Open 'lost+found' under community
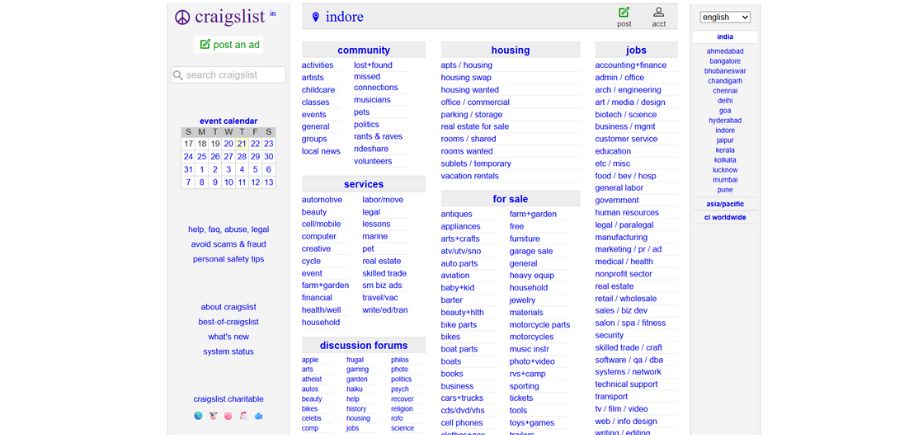923x435 pixels. click(x=373, y=65)
